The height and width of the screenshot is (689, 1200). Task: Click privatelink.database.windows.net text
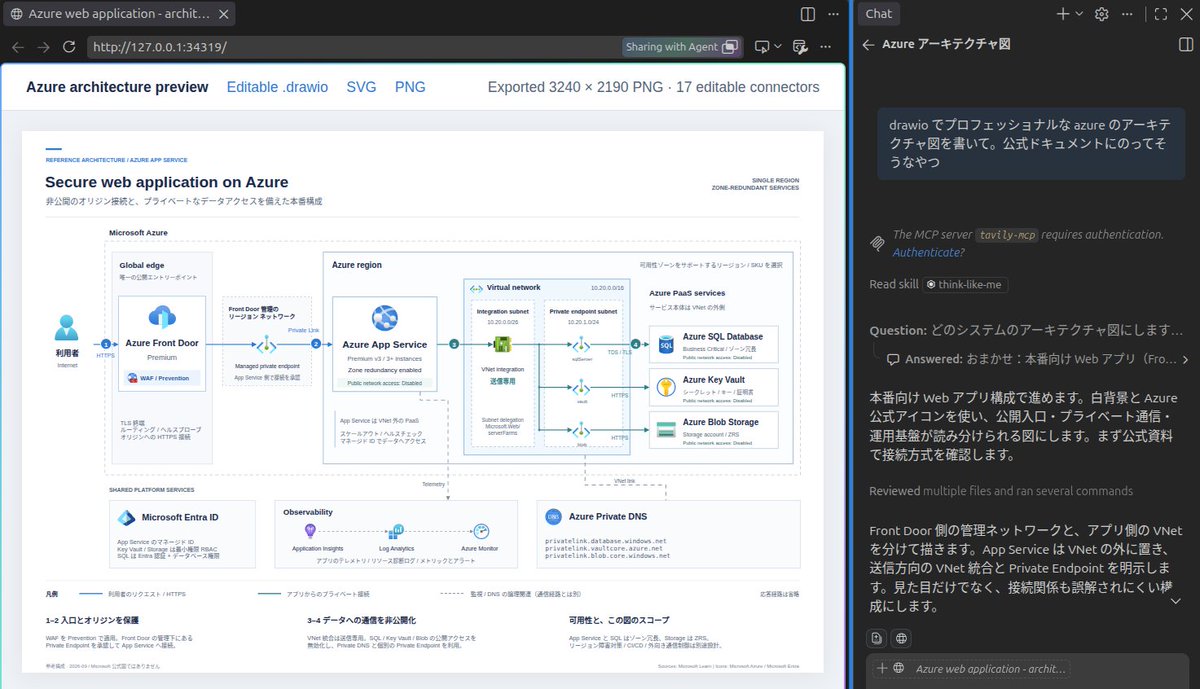coord(606,539)
